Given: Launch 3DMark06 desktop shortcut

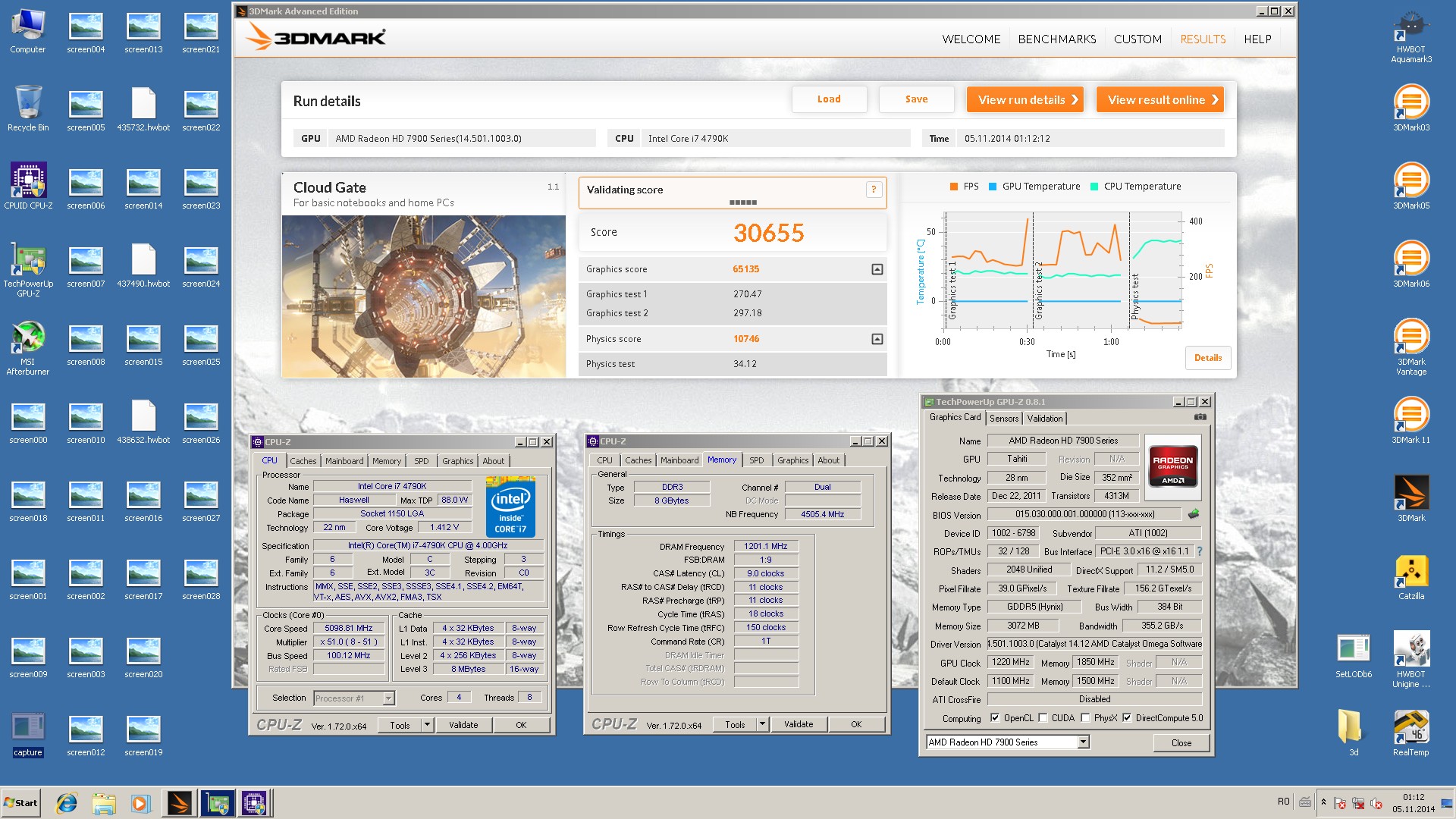Looking at the screenshot, I should pos(1411,263).
